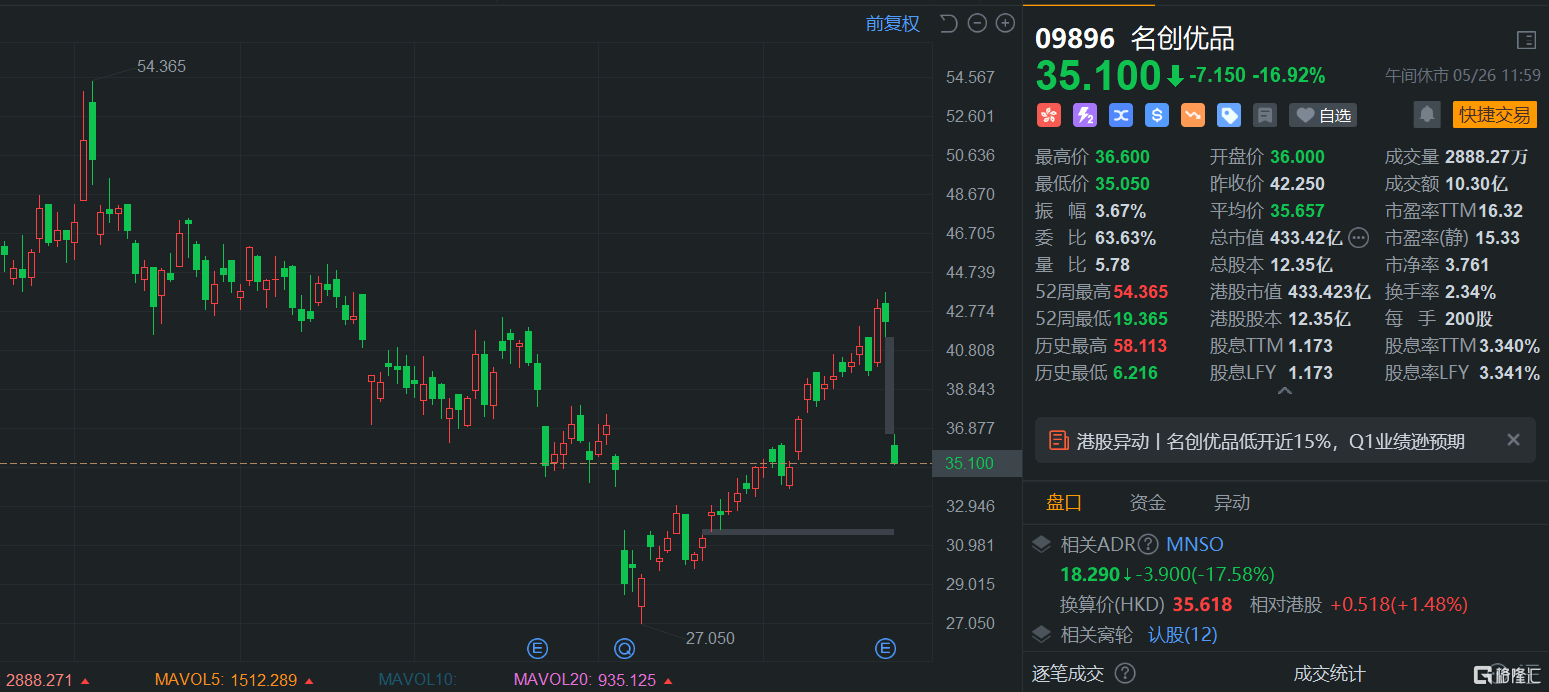1549x692 pixels.
Task: Click the large 35.100 last price
Action: pos(1097,76)
